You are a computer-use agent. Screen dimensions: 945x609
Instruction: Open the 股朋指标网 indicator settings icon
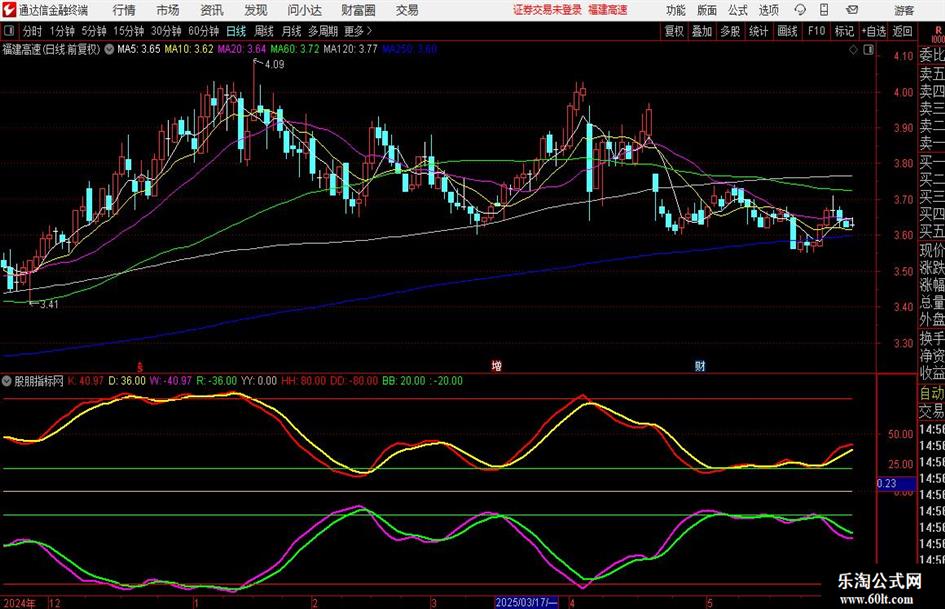pos(7,381)
